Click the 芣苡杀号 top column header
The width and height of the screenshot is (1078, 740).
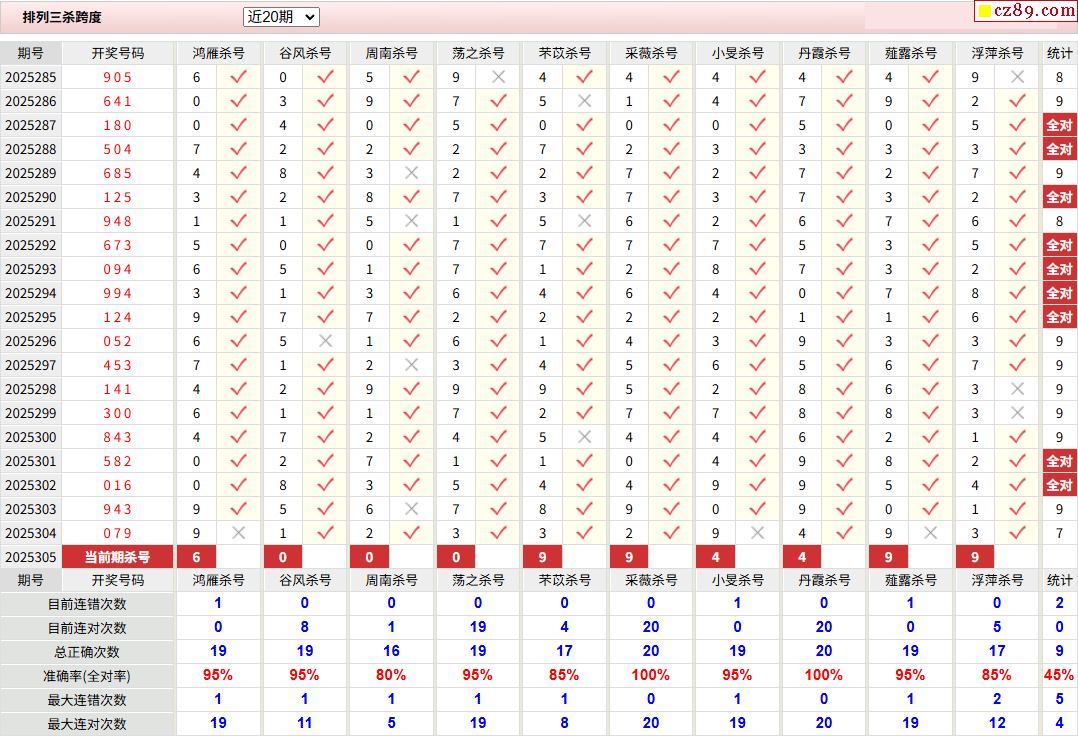point(564,54)
